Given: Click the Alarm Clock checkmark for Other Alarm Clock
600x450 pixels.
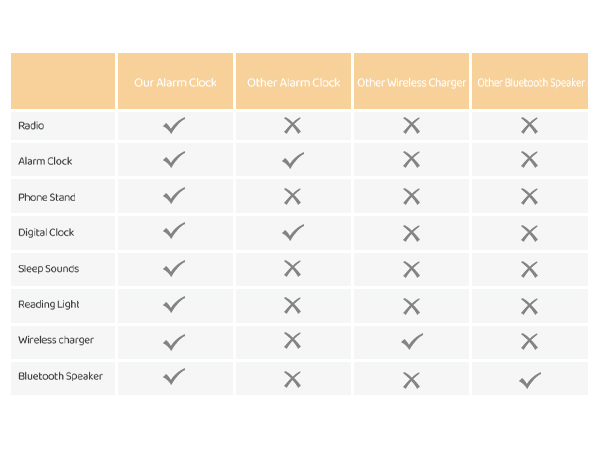Looking at the screenshot, I should [x=292, y=160].
